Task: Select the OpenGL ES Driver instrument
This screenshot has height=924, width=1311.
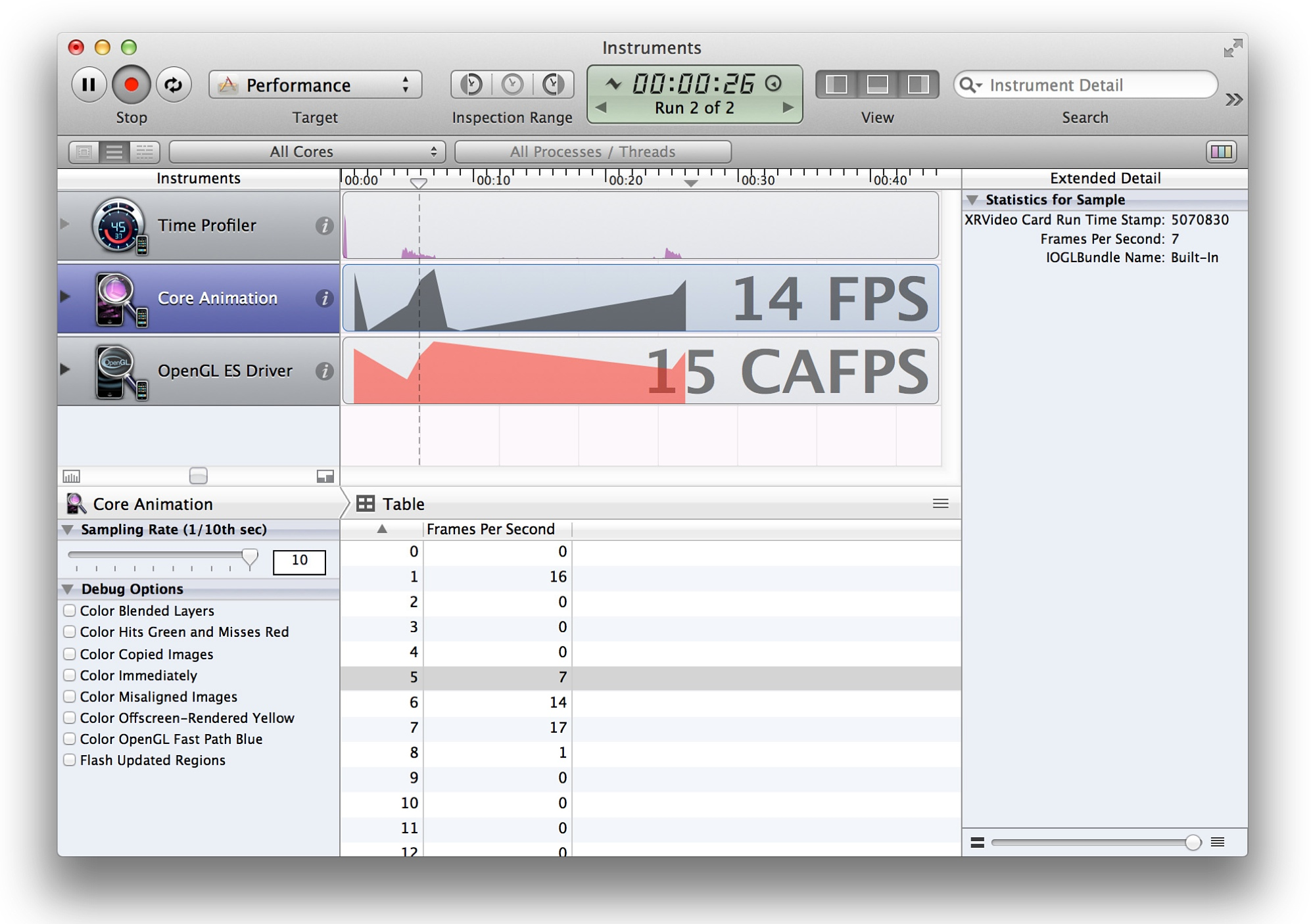Action: [x=199, y=371]
